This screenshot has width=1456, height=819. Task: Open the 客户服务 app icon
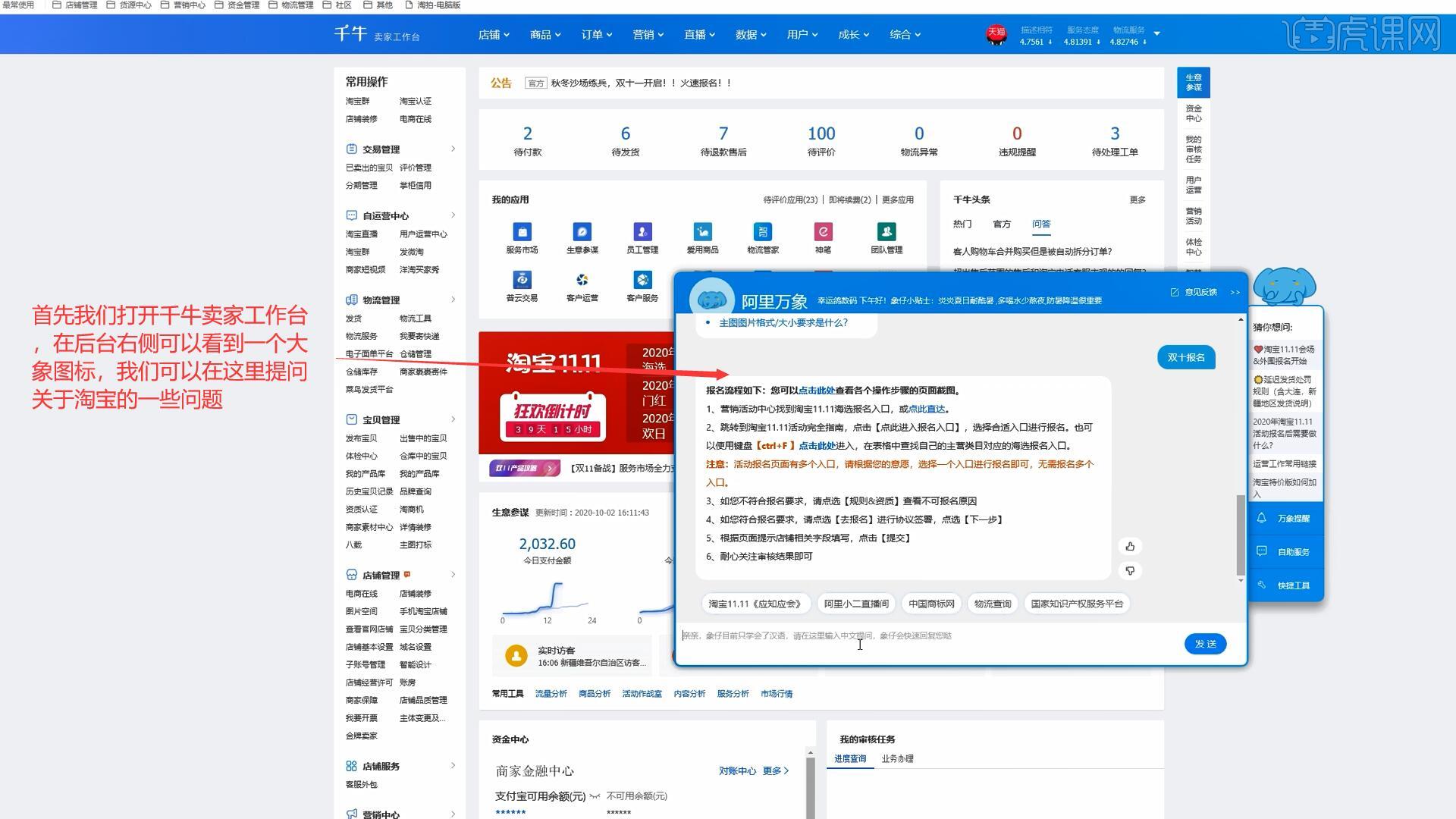(x=642, y=280)
